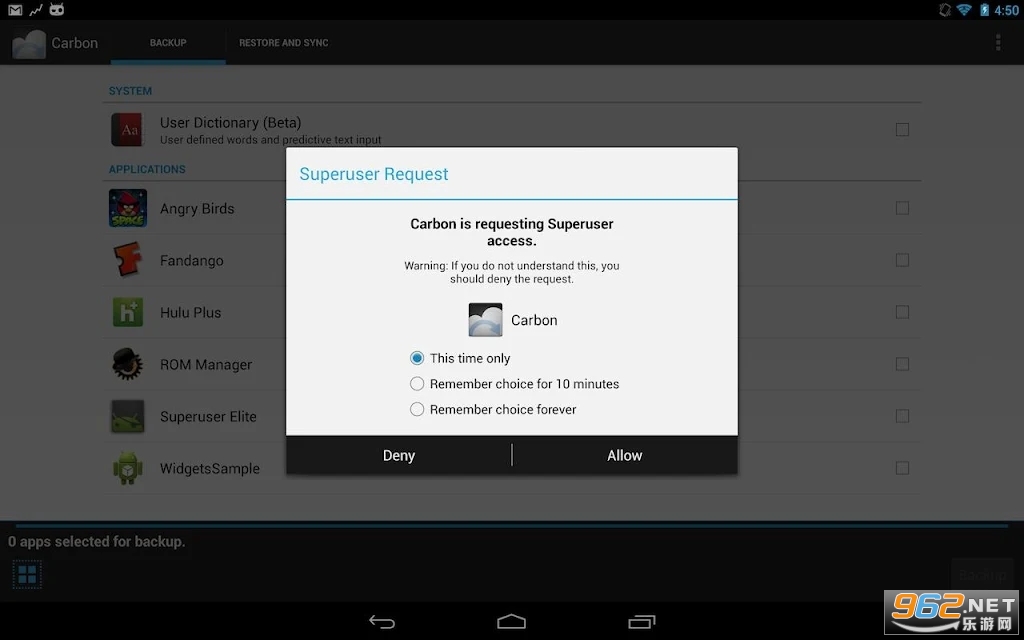Allow the superuser request

[x=625, y=455]
